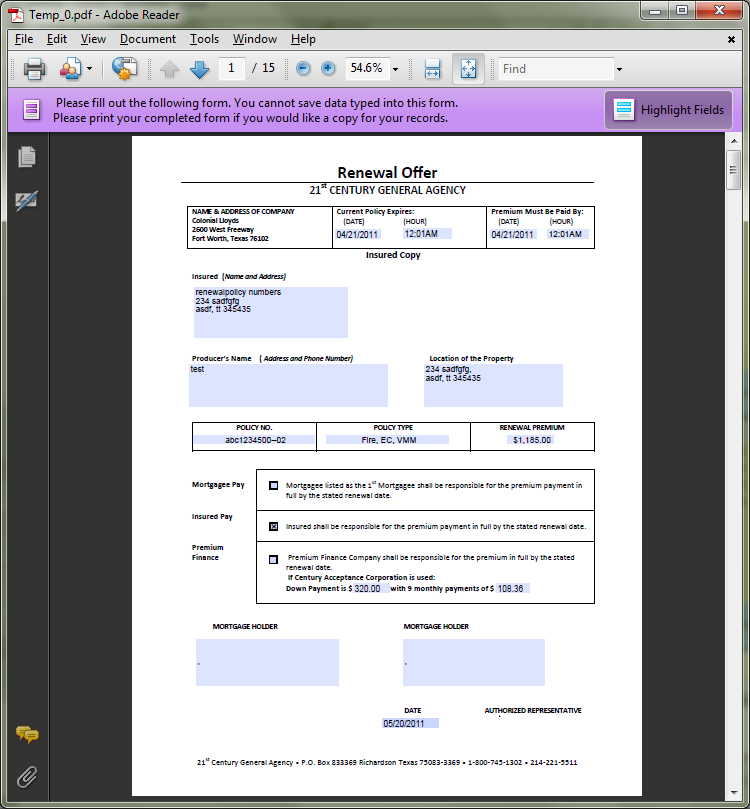This screenshot has height=809, width=750.
Task: Open the Window menu
Action: [x=255, y=39]
